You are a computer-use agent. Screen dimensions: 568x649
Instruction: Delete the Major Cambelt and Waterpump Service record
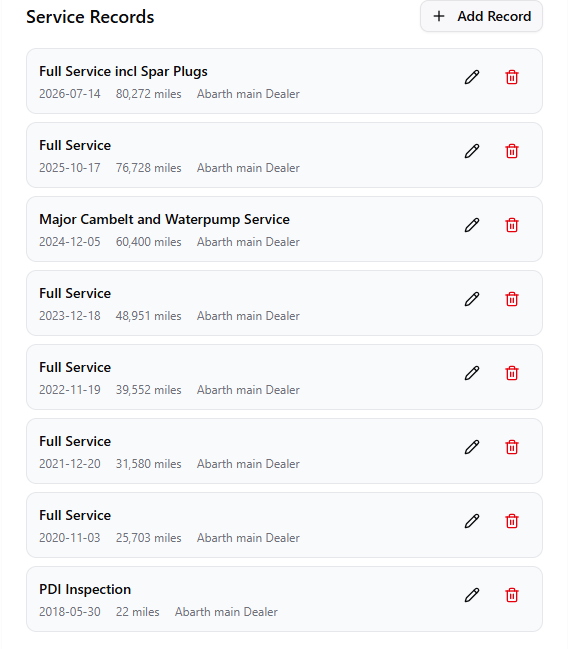pos(512,226)
